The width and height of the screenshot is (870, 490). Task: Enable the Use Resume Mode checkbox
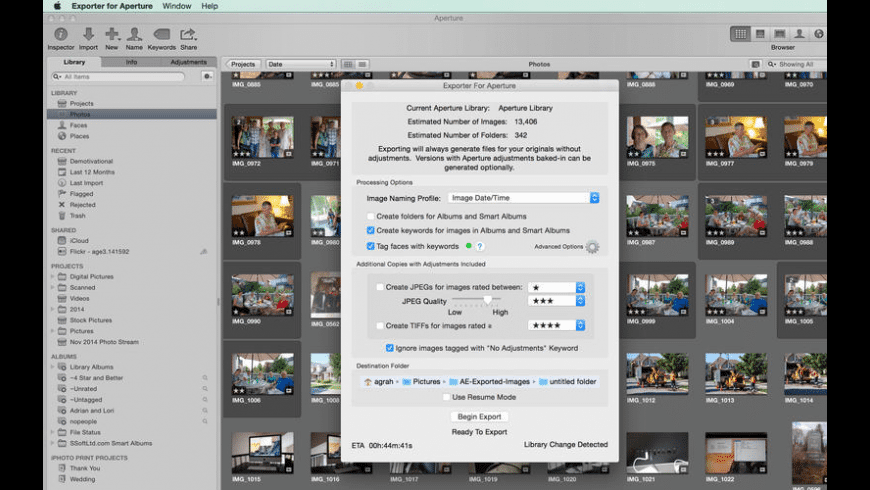(x=445, y=397)
